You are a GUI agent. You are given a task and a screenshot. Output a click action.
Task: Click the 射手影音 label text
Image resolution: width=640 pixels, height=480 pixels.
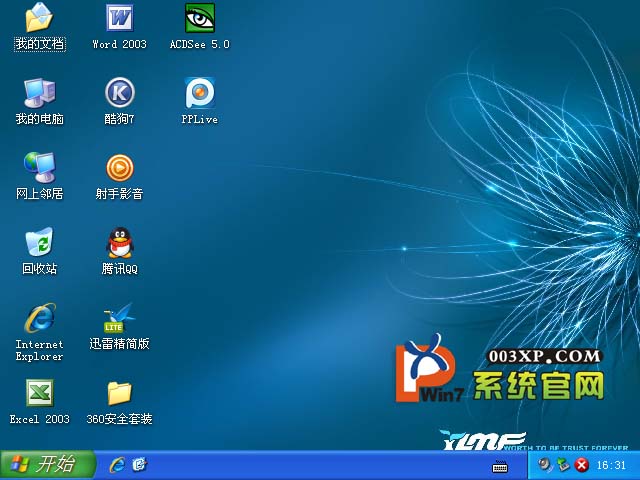tap(120, 193)
